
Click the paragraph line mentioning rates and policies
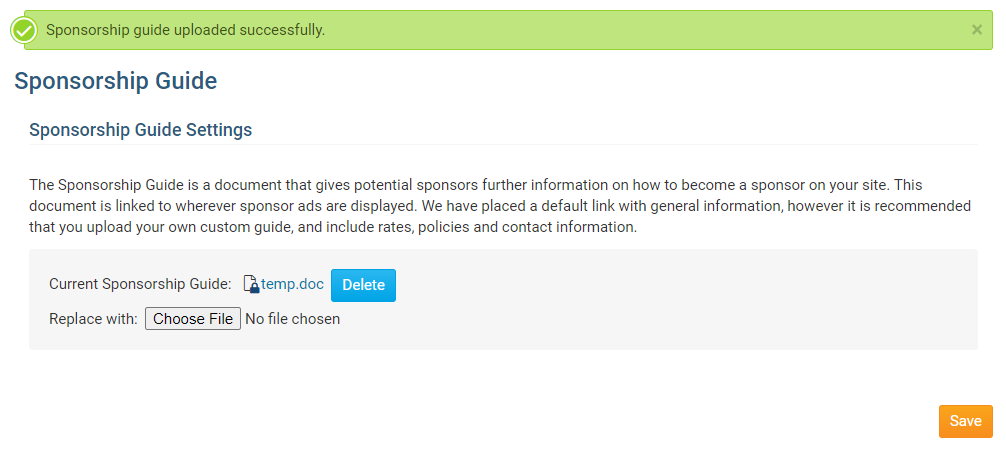(x=332, y=227)
